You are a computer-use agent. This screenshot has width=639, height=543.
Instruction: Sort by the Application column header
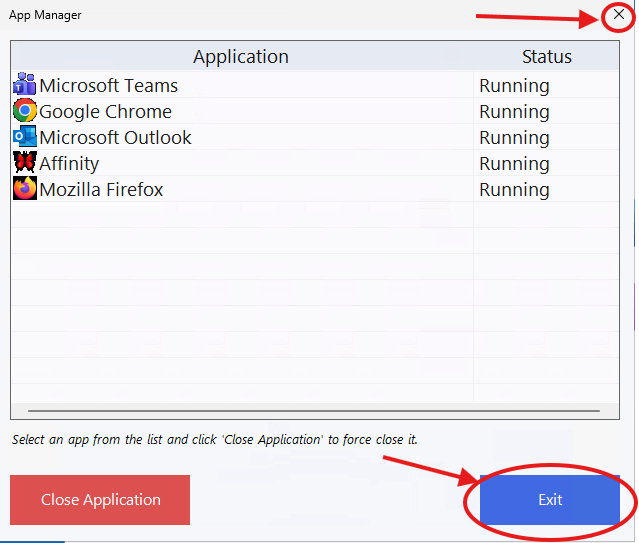coord(241,57)
